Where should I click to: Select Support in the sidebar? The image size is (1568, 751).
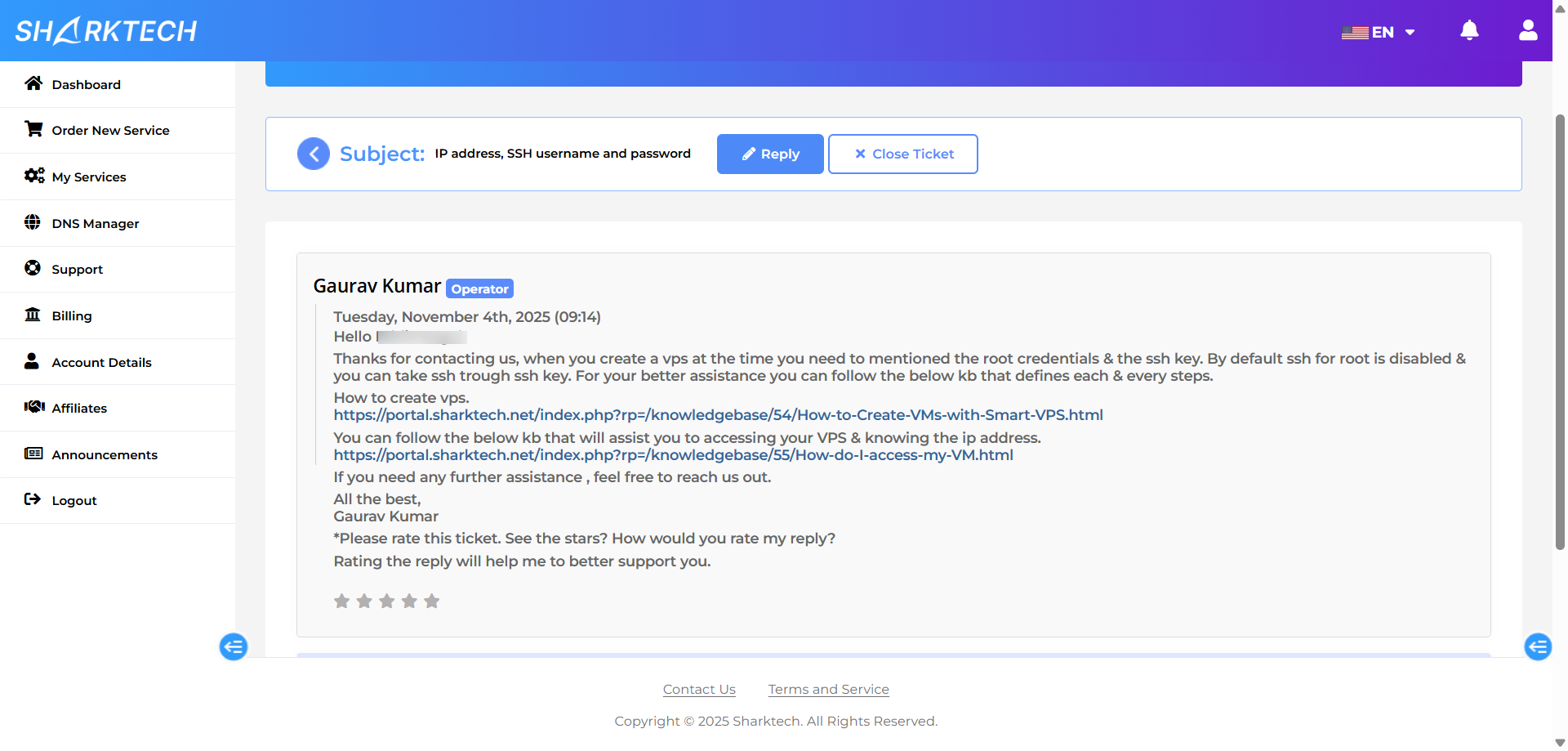point(118,270)
